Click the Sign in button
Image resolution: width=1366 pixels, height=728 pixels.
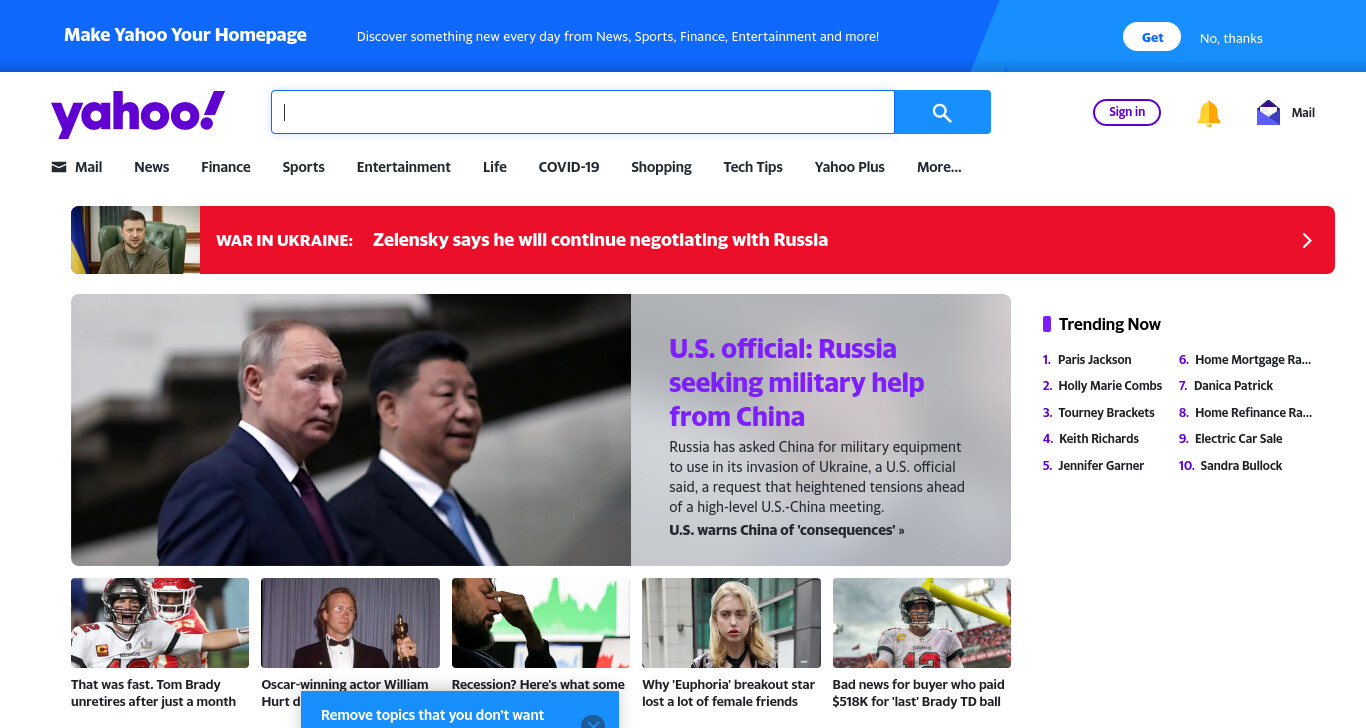1127,112
